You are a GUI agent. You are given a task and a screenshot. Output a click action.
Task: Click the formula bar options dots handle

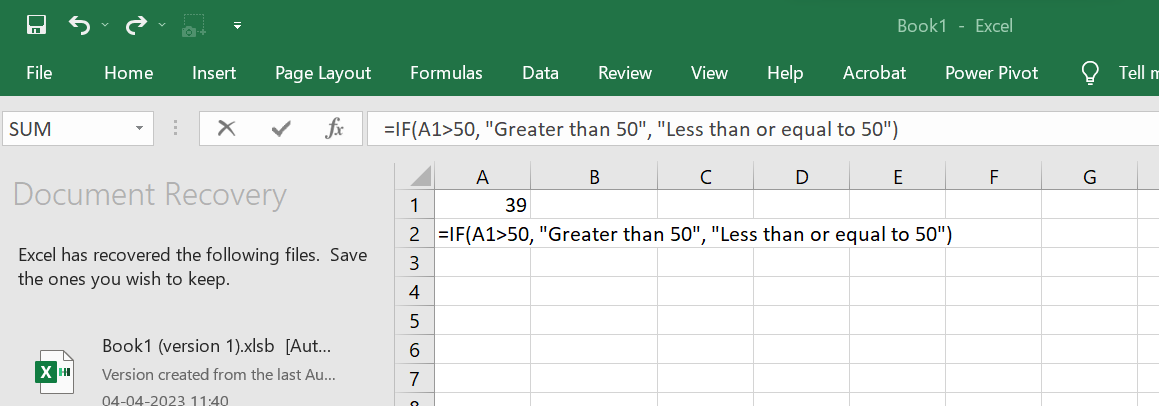pos(175,129)
